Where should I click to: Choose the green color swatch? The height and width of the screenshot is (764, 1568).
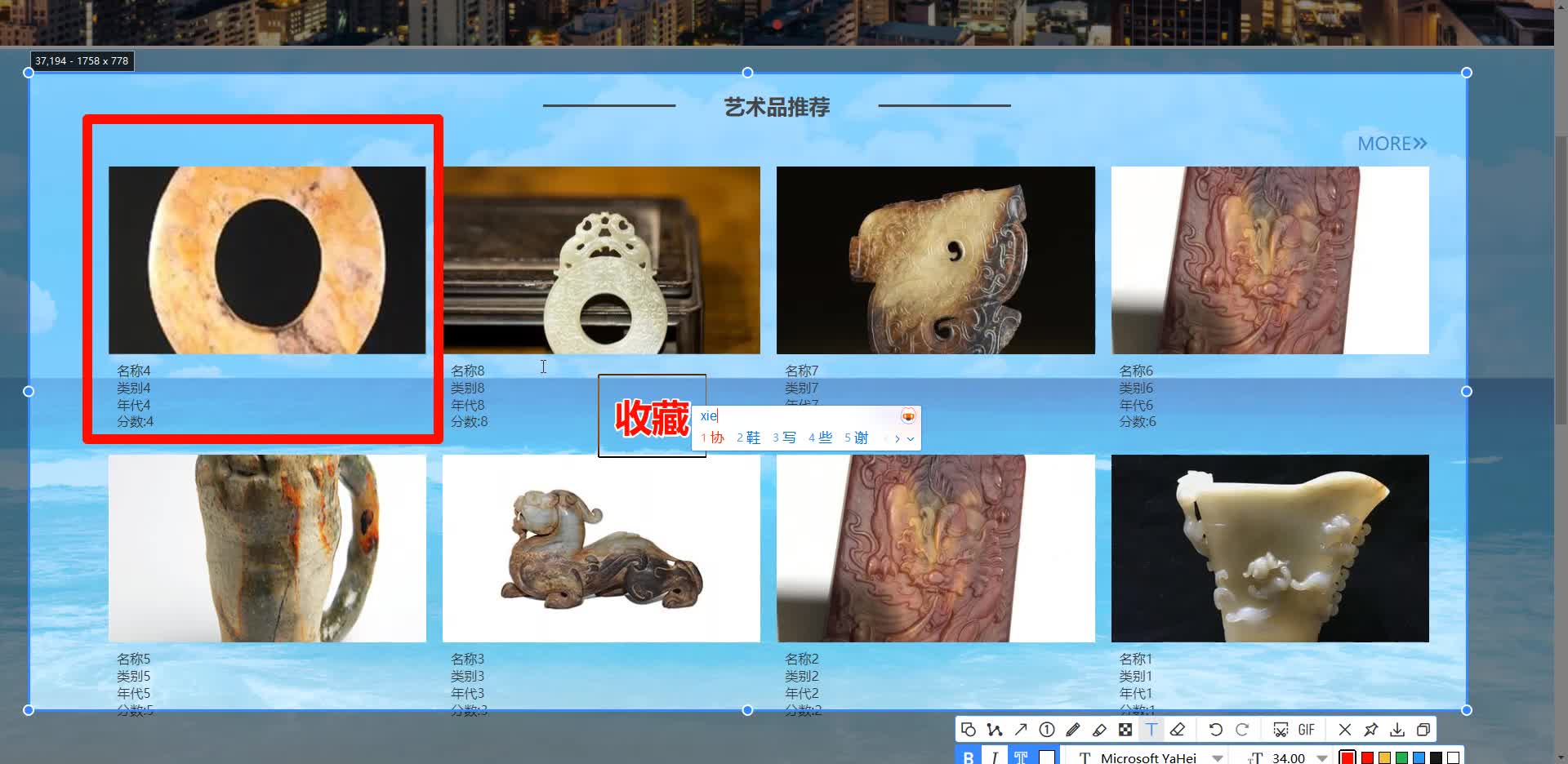[1402, 758]
